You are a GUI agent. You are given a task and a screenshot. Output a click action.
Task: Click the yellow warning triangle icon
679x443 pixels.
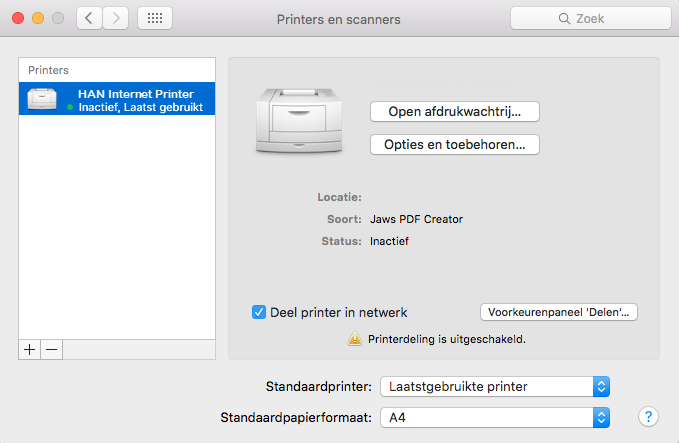pyautogui.click(x=354, y=339)
